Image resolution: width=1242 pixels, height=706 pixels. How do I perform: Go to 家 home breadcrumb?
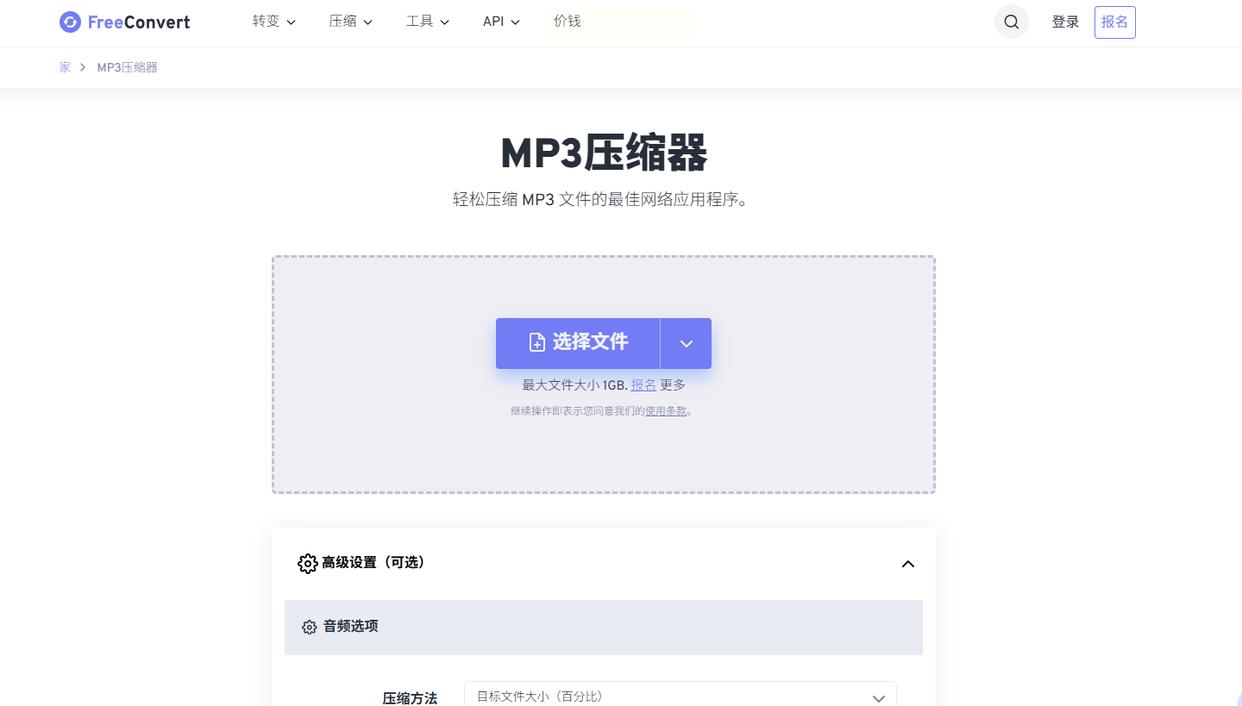(65, 67)
